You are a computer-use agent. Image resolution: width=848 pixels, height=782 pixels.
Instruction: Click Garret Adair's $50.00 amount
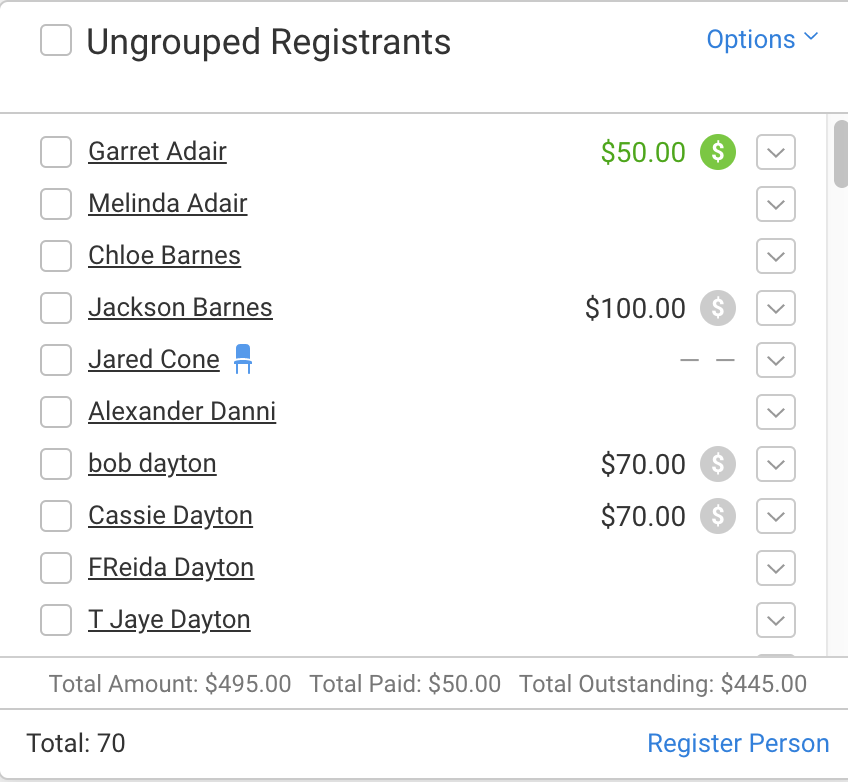click(643, 152)
